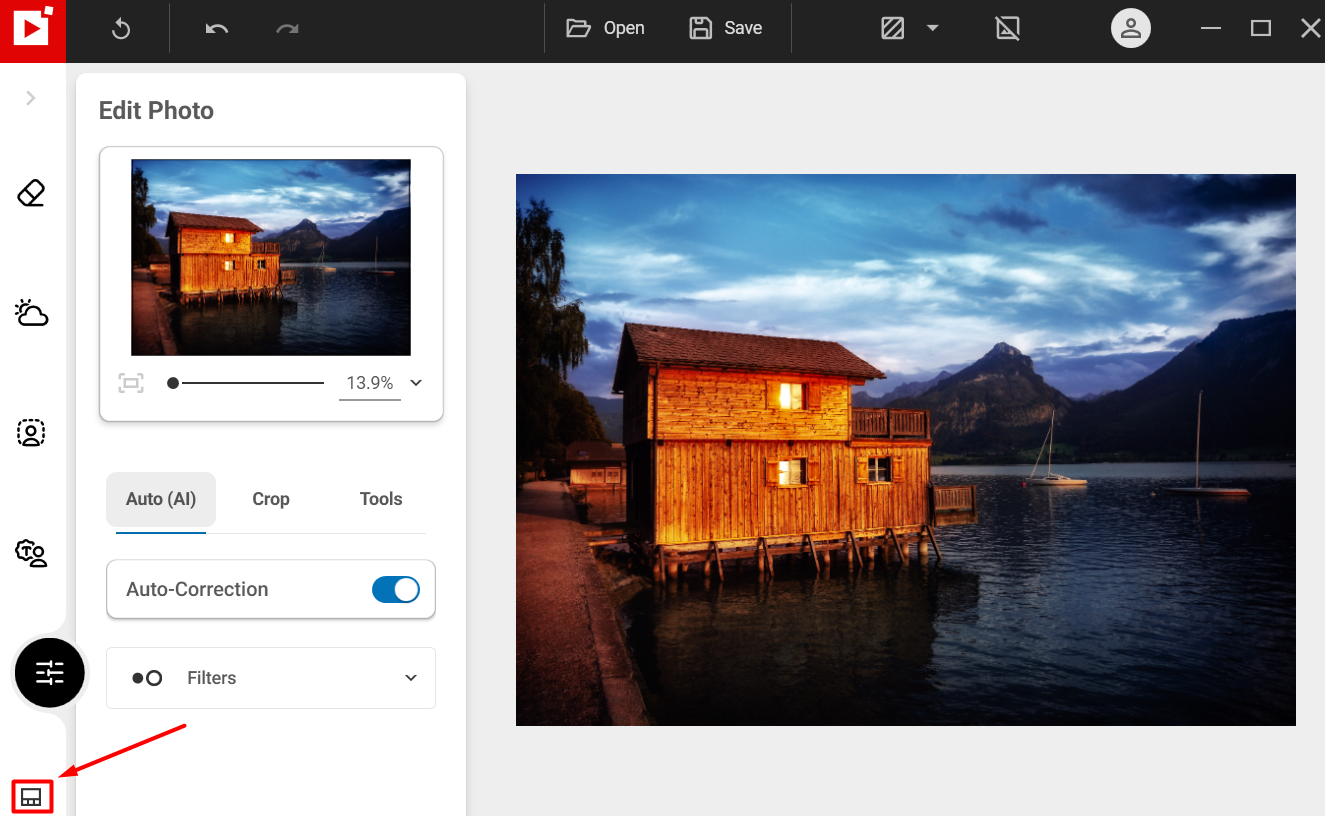Open a photo file
1325x816 pixels.
coord(605,28)
